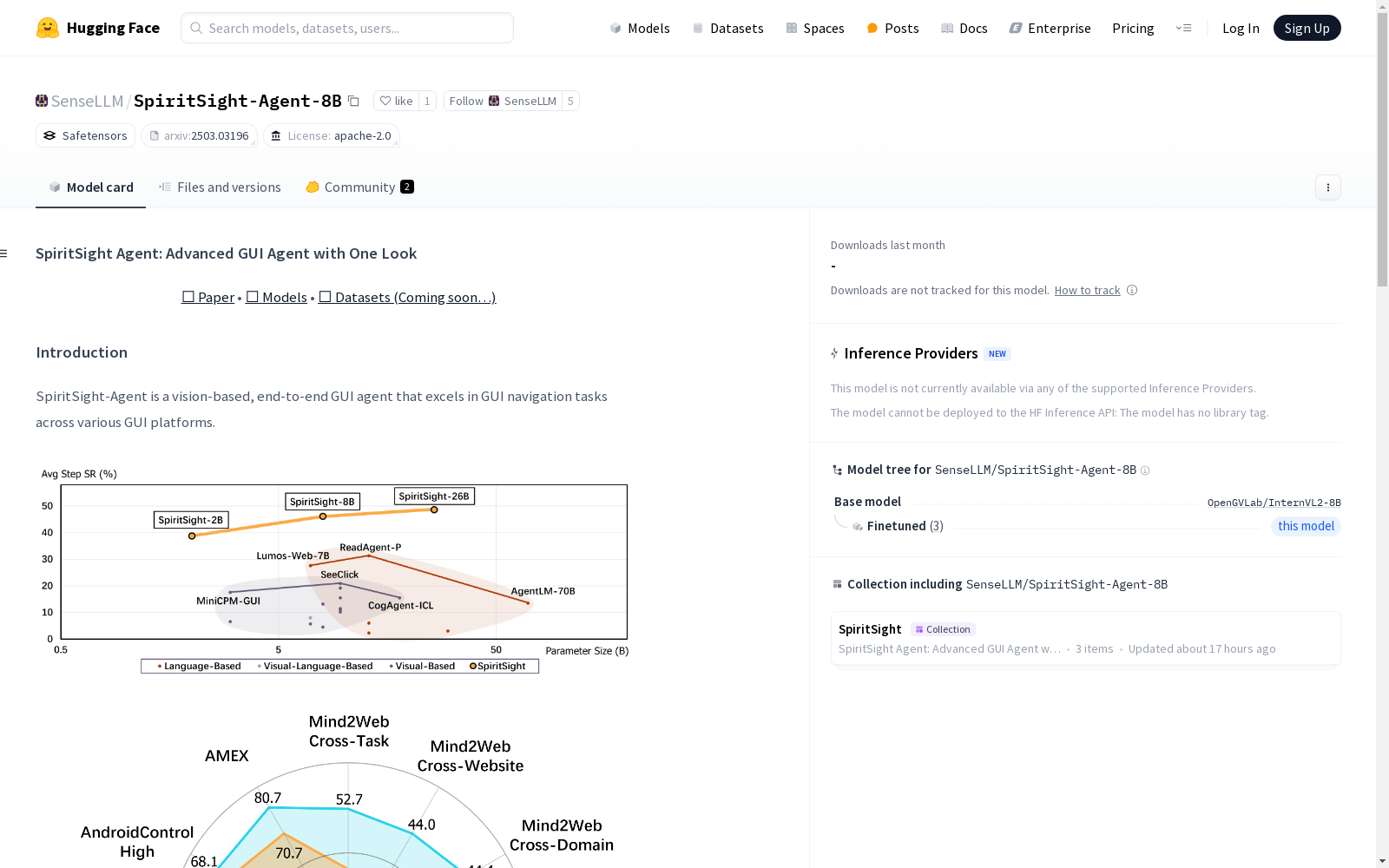1389x868 pixels.
Task: Open Docs from the navigation bar
Action: pyautogui.click(x=964, y=28)
